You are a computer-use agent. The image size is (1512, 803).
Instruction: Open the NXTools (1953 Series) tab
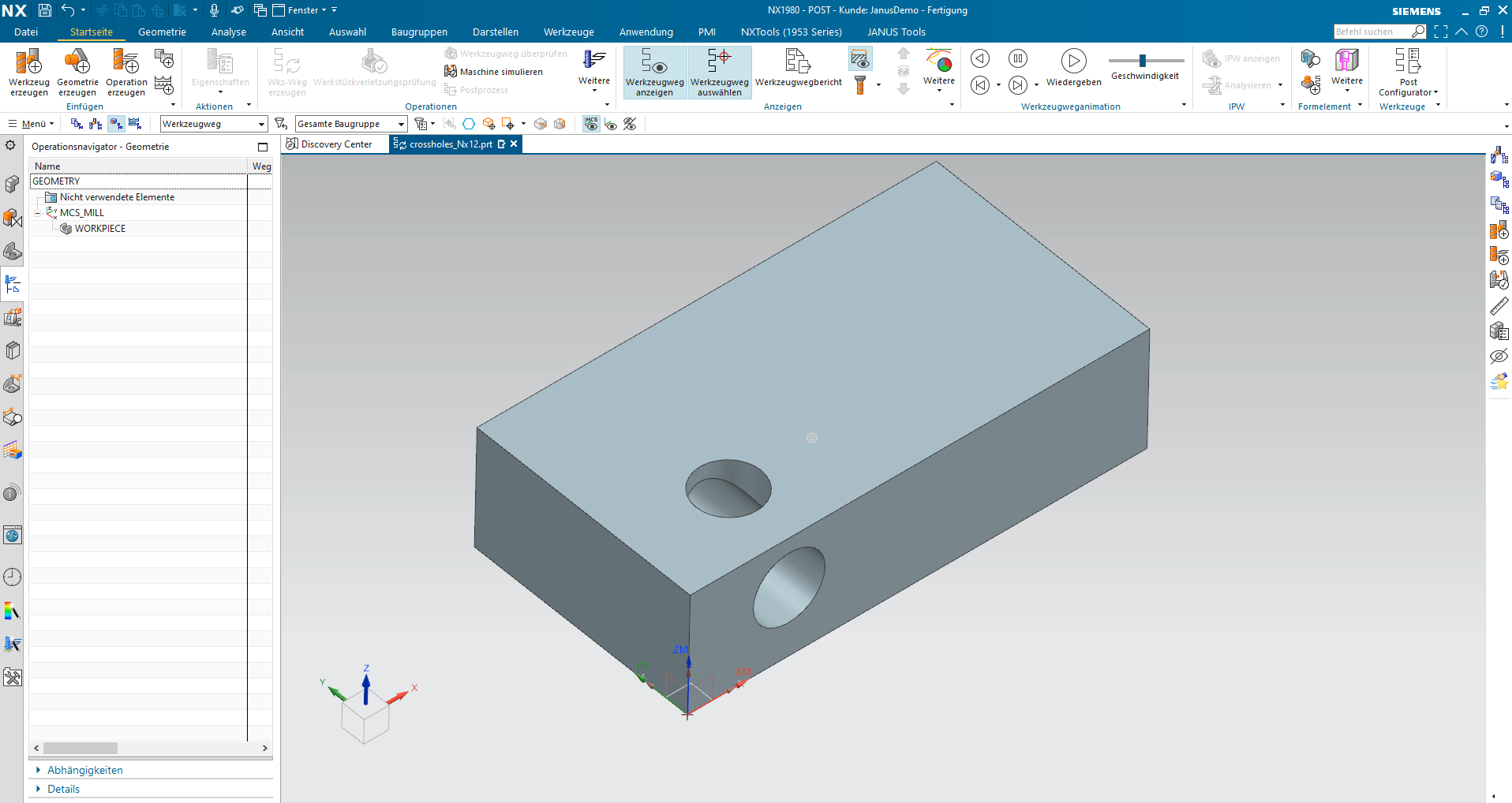coord(792,32)
